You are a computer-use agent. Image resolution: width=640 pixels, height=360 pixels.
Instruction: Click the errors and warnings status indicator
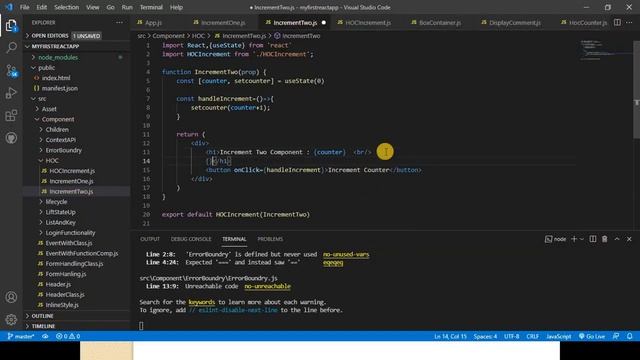(x=68, y=336)
